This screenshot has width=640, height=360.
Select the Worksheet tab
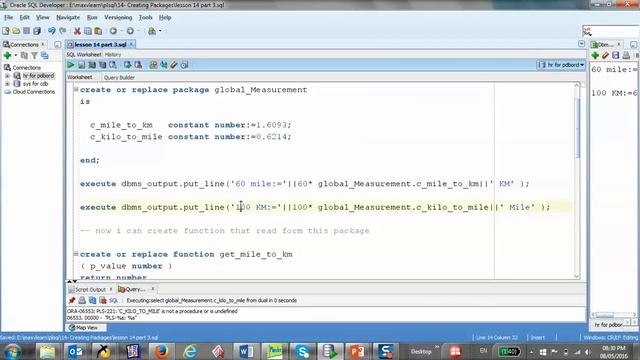(80, 77)
